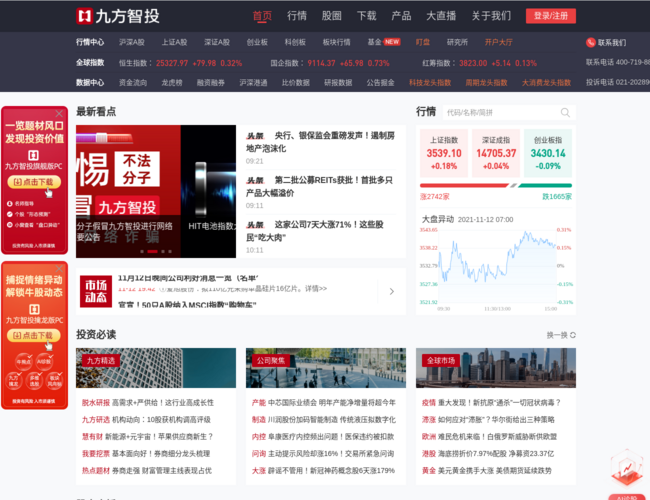Viewport: 650px width, 500px height.
Task: Open the 大直播 menu item
Action: tap(441, 16)
